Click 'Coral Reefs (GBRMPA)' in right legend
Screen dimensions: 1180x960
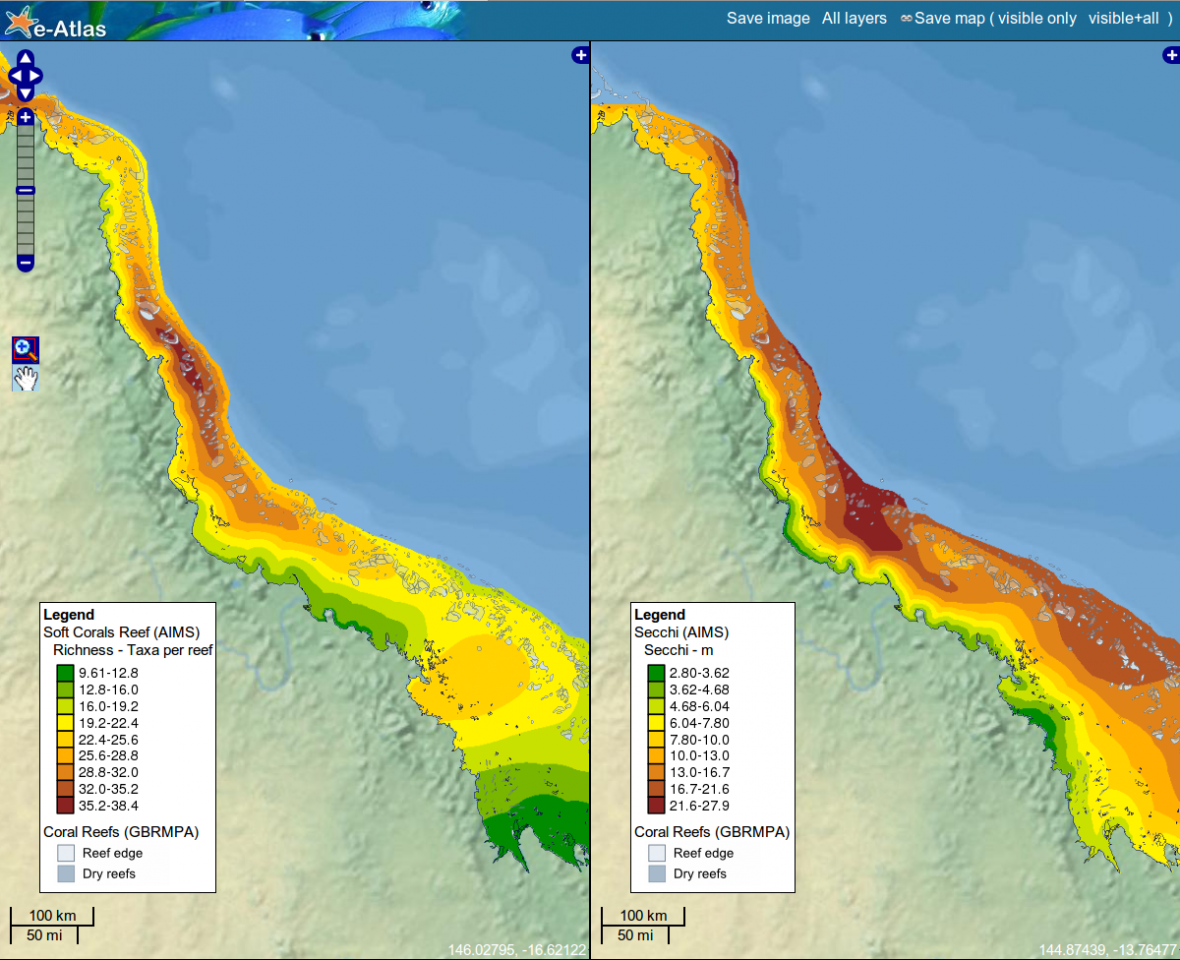[712, 831]
